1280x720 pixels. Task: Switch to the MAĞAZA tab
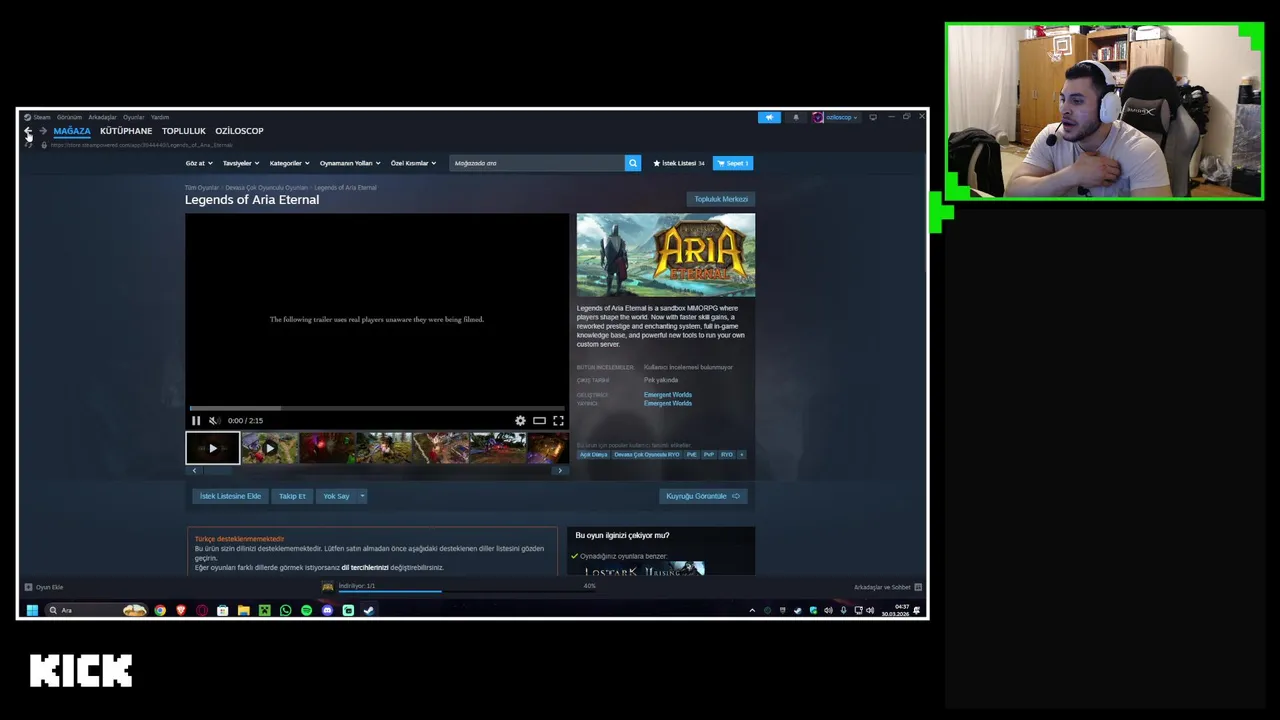click(x=72, y=131)
